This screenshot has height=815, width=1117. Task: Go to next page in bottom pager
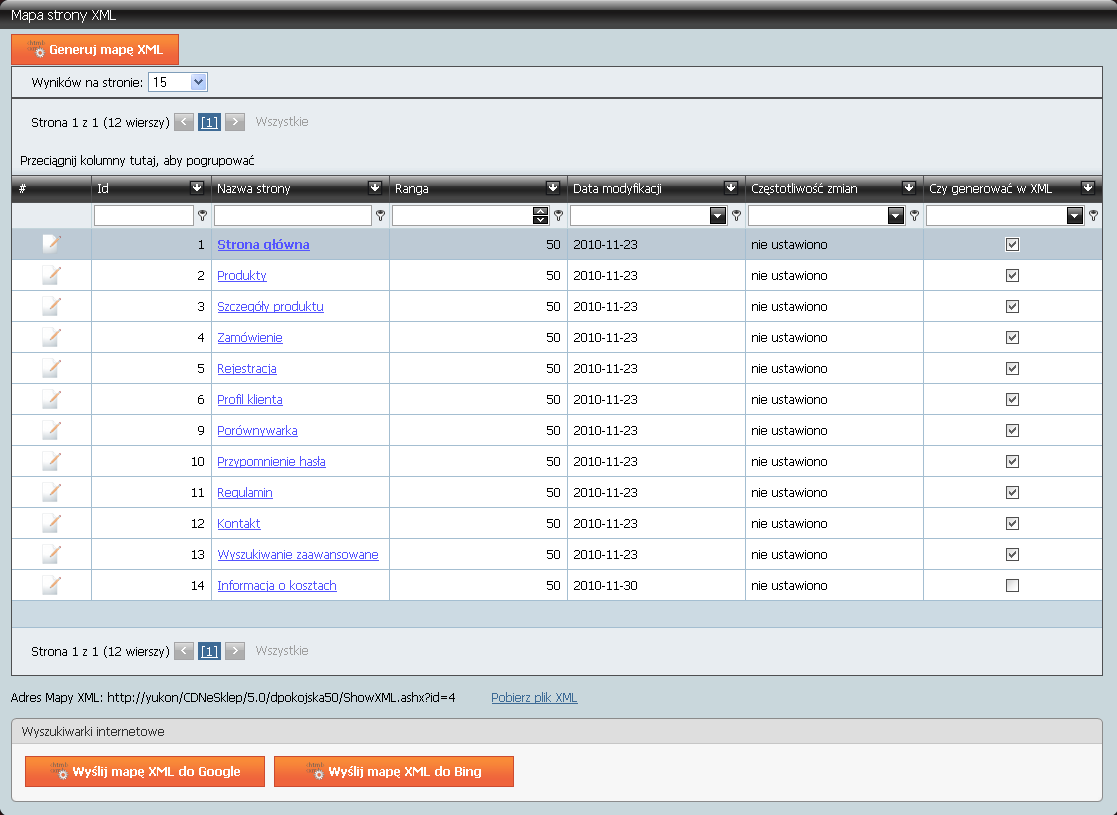coord(235,650)
